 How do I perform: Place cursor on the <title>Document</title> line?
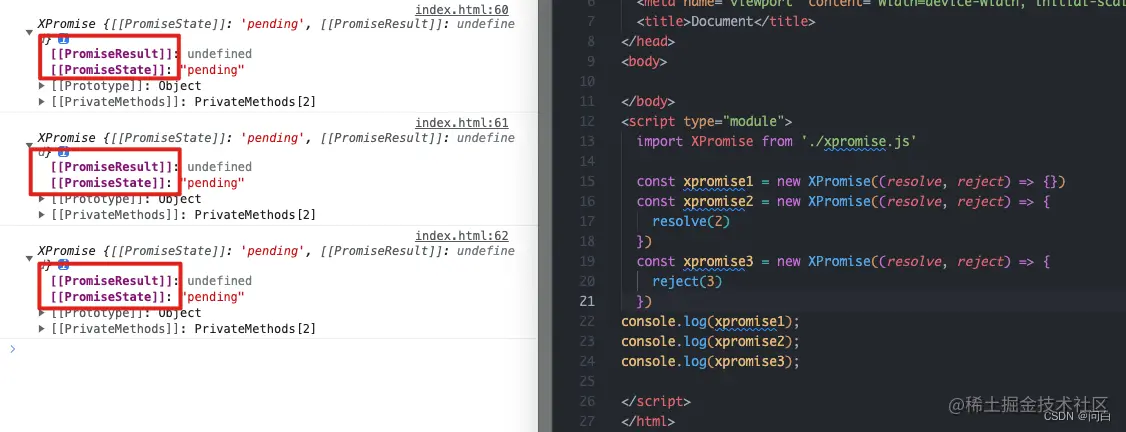[725, 22]
